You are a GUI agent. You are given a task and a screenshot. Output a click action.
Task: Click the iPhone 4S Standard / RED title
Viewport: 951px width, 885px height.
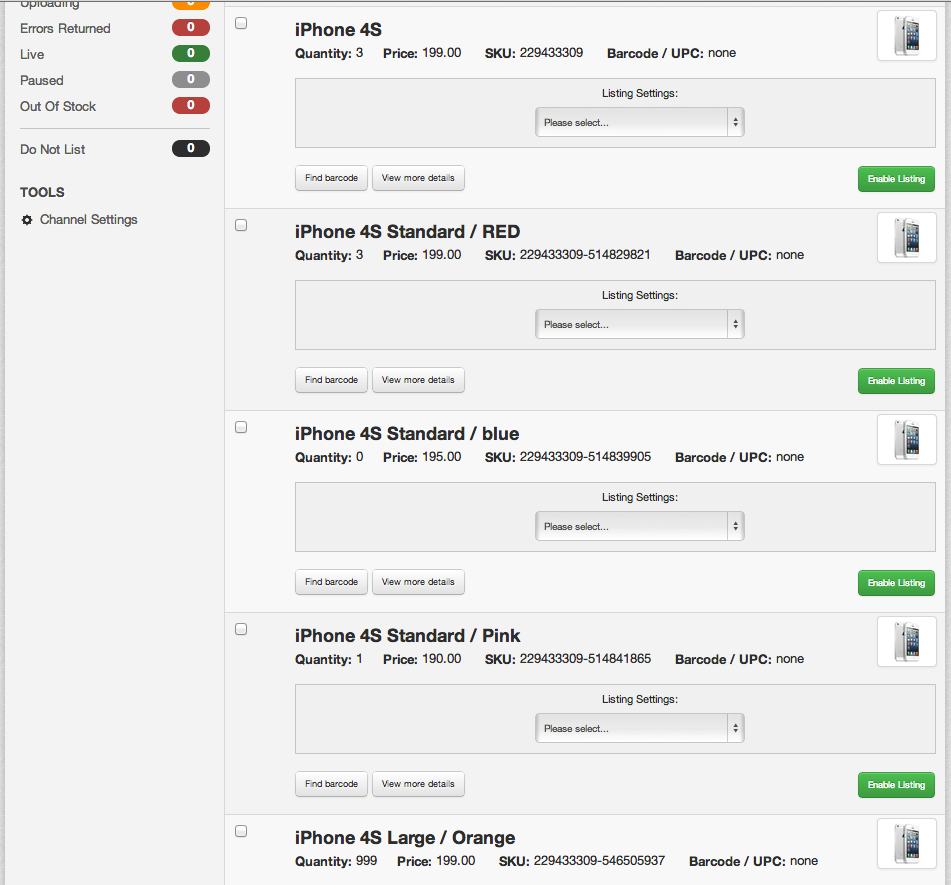pyautogui.click(x=407, y=232)
